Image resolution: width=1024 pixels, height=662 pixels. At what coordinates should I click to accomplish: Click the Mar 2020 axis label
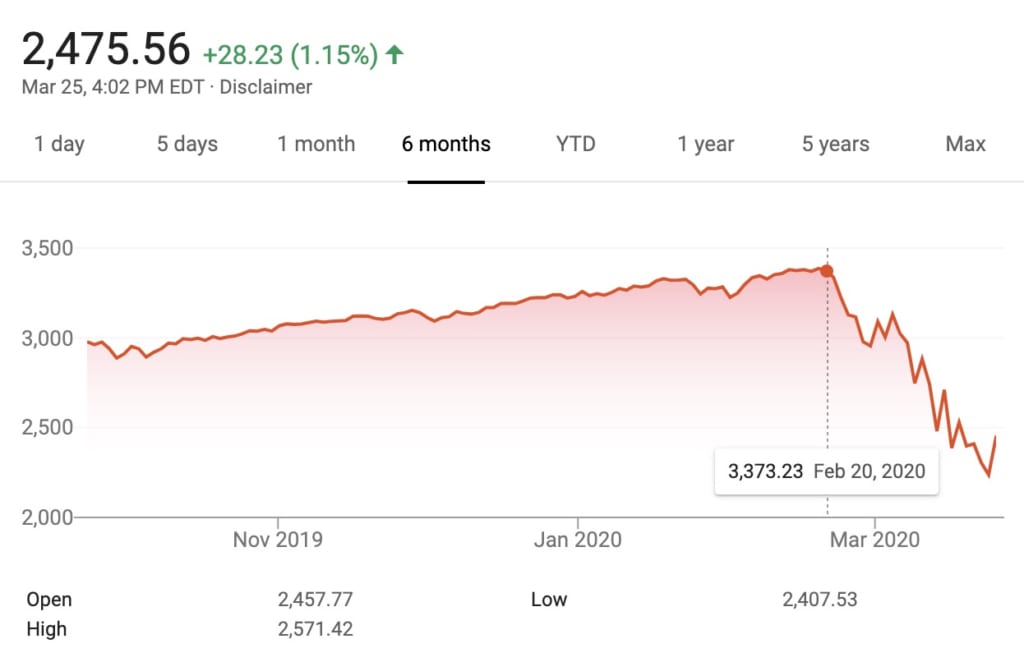tap(875, 540)
